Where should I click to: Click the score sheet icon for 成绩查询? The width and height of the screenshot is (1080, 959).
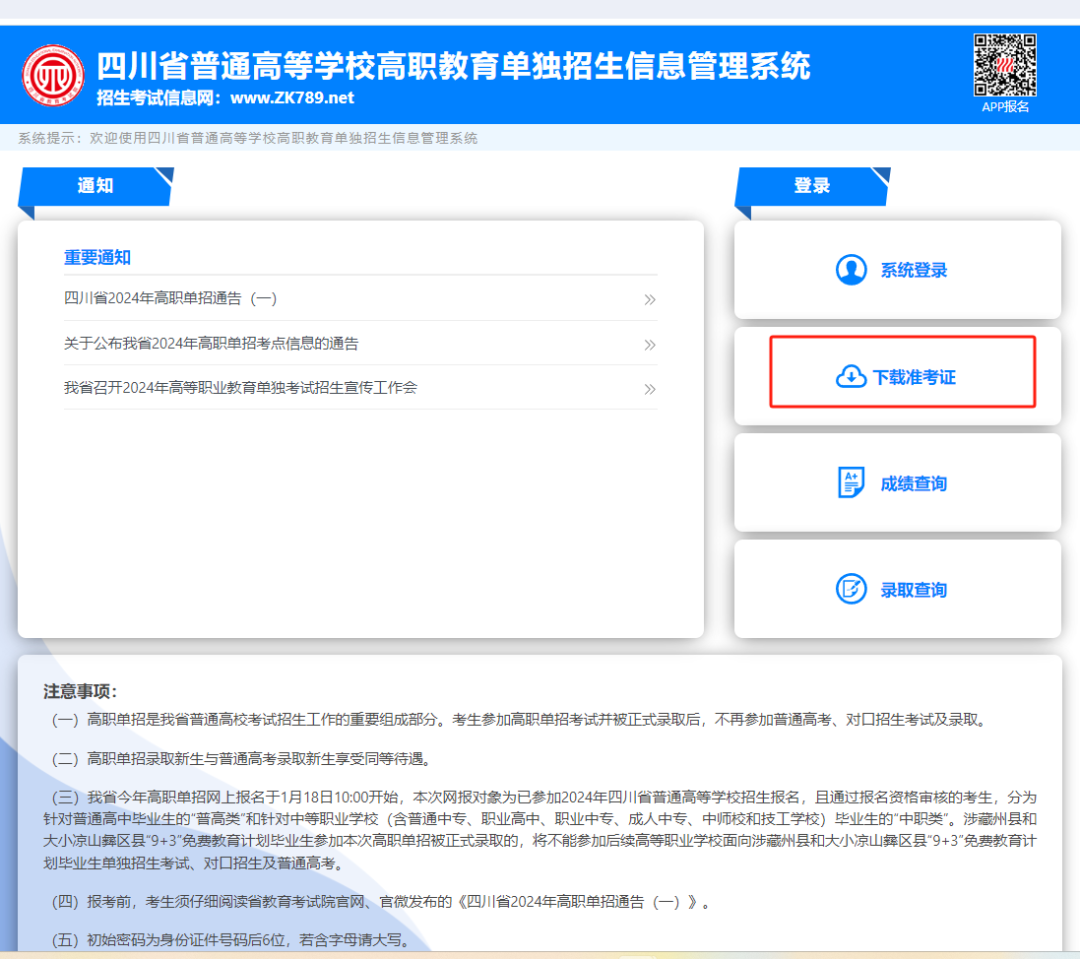[x=850, y=483]
